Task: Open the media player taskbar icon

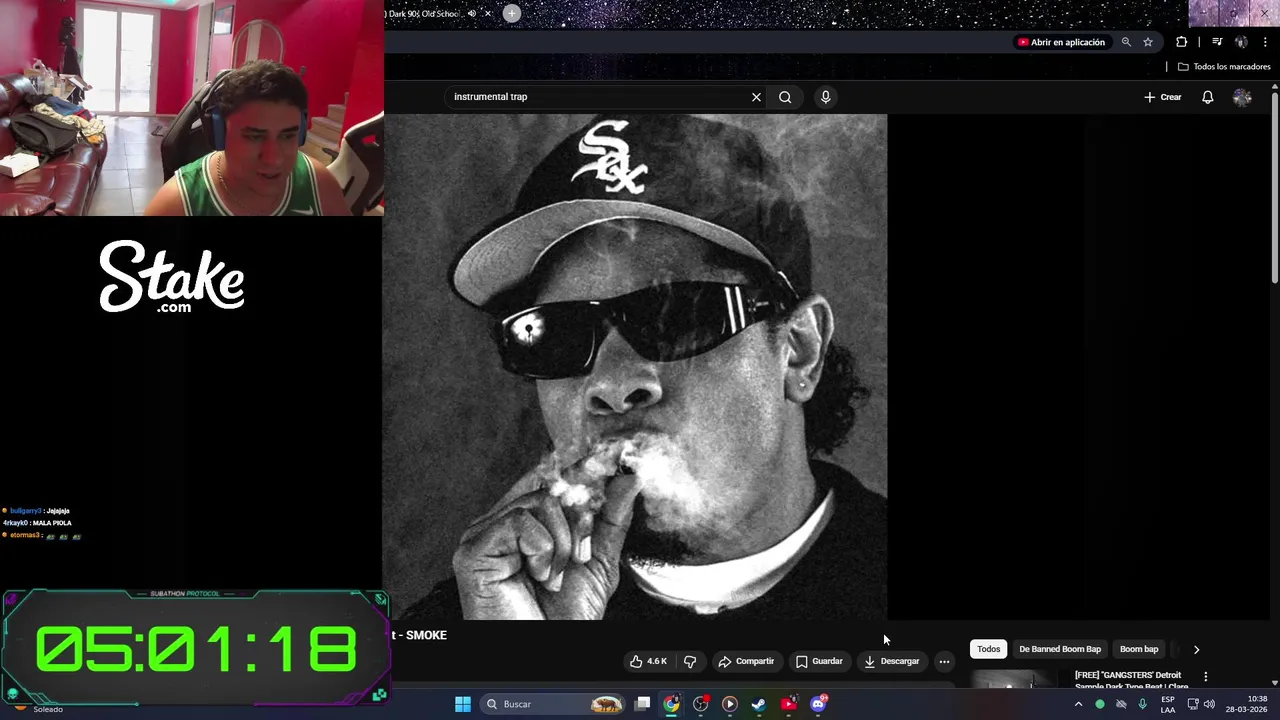Action: click(730, 704)
